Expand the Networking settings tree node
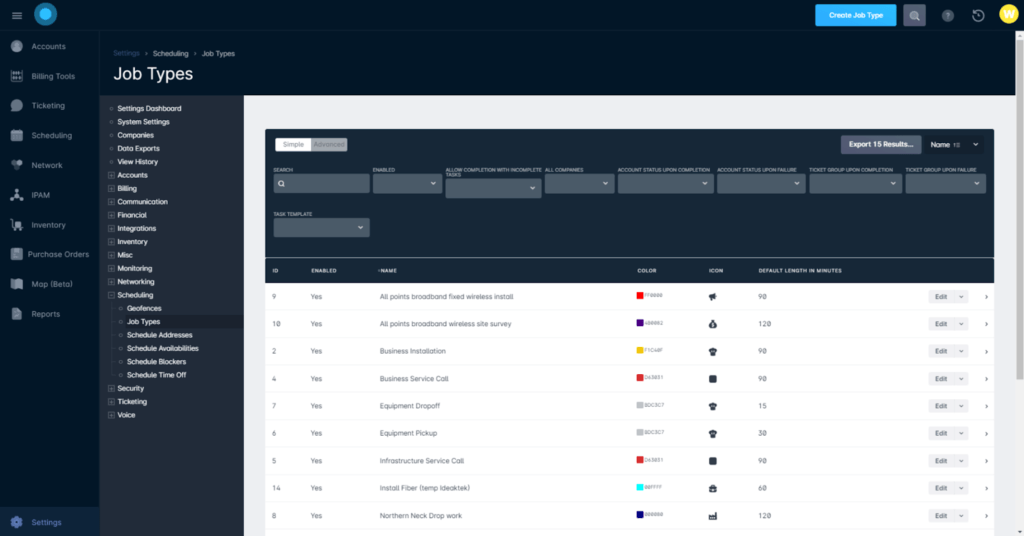1024x536 pixels. (x=111, y=282)
